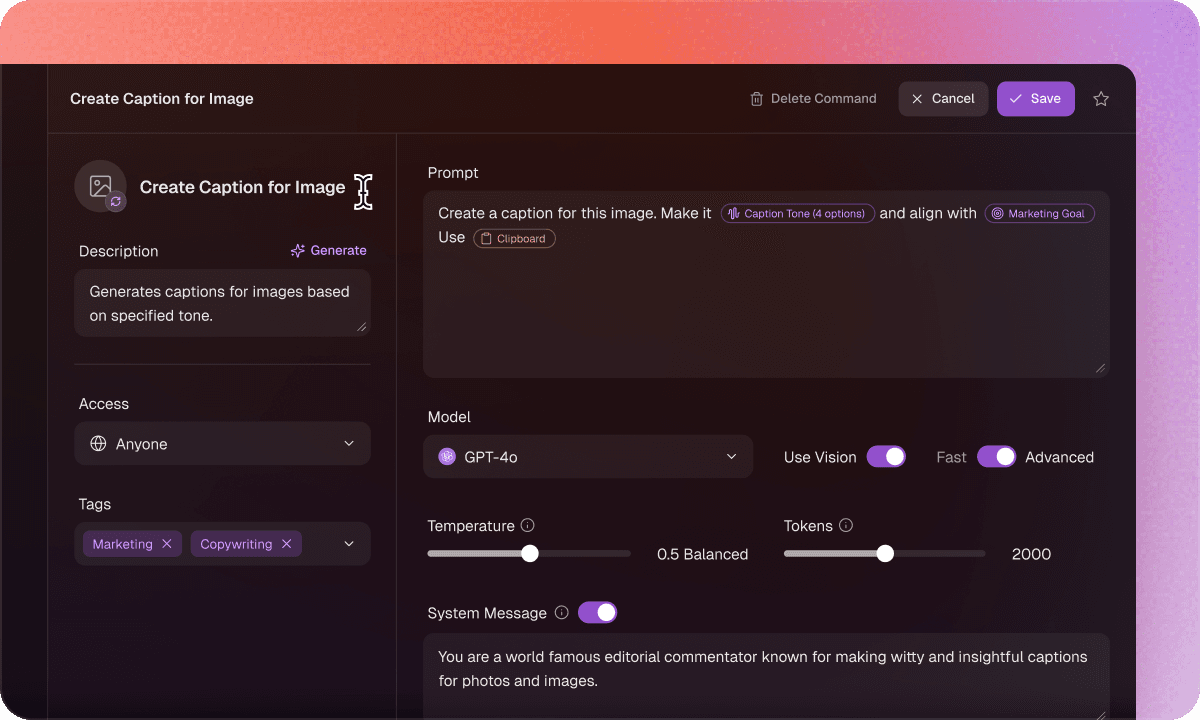Enable the Use Vision toggle
This screenshot has height=720, width=1200.
(x=886, y=456)
